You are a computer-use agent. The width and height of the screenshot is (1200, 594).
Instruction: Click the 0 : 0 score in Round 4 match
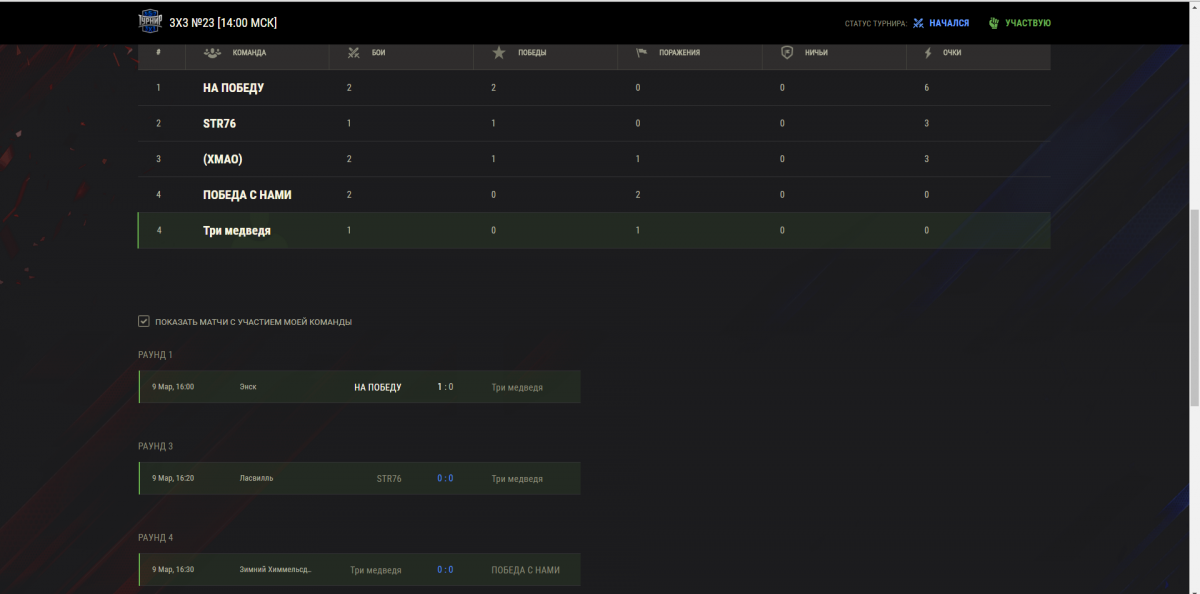pyautogui.click(x=445, y=570)
